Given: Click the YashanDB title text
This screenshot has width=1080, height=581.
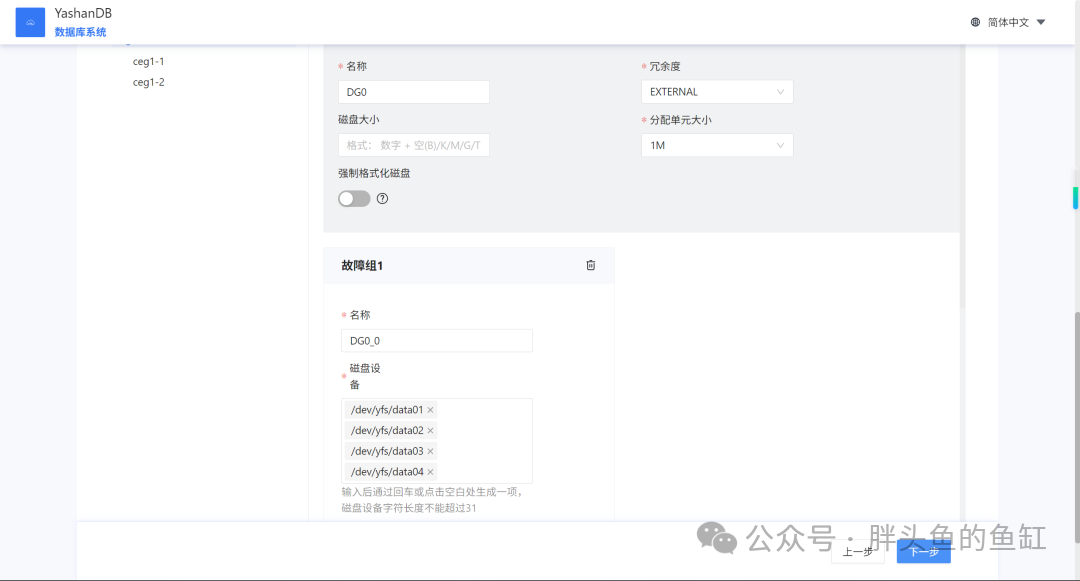Looking at the screenshot, I should (83, 13).
